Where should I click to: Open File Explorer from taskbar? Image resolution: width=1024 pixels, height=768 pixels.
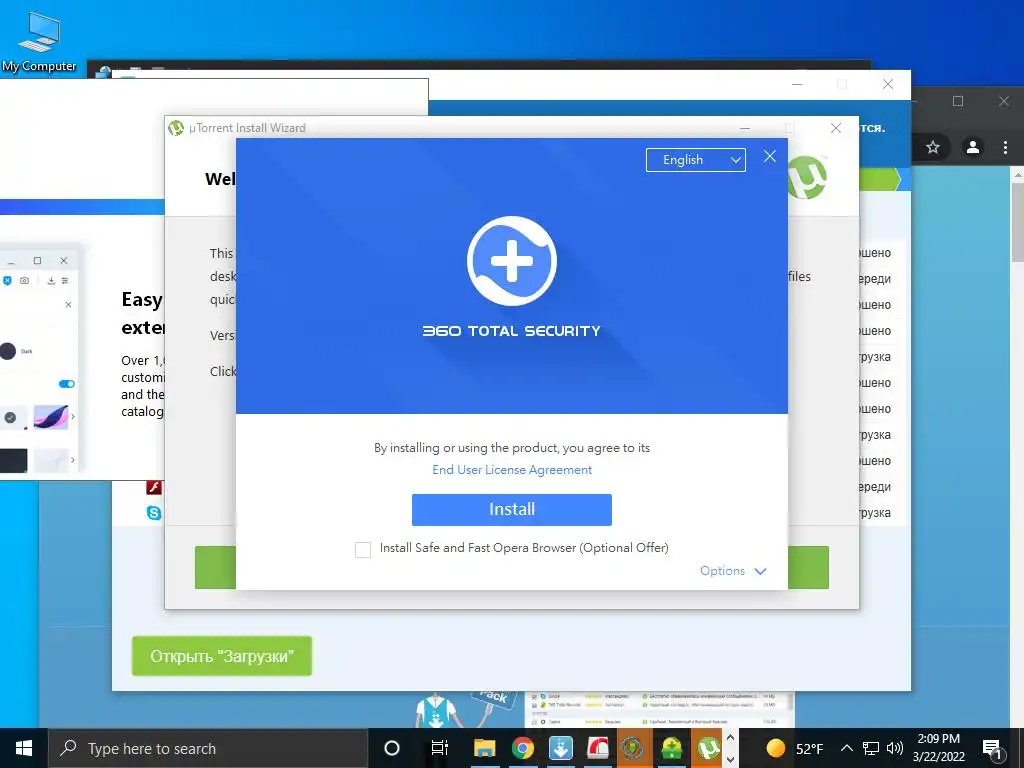pos(485,748)
